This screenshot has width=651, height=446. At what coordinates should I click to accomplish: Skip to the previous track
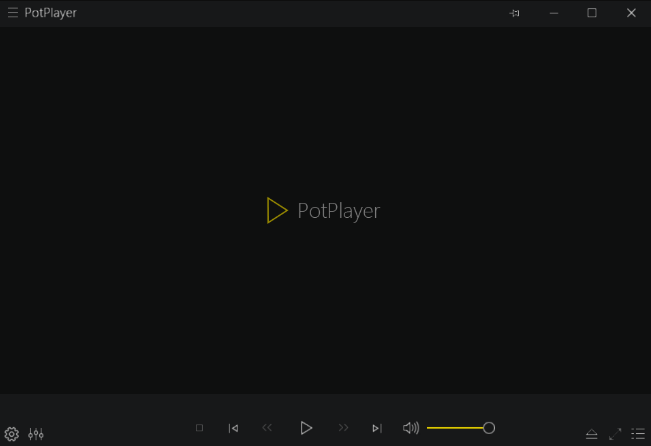pyautogui.click(x=233, y=428)
